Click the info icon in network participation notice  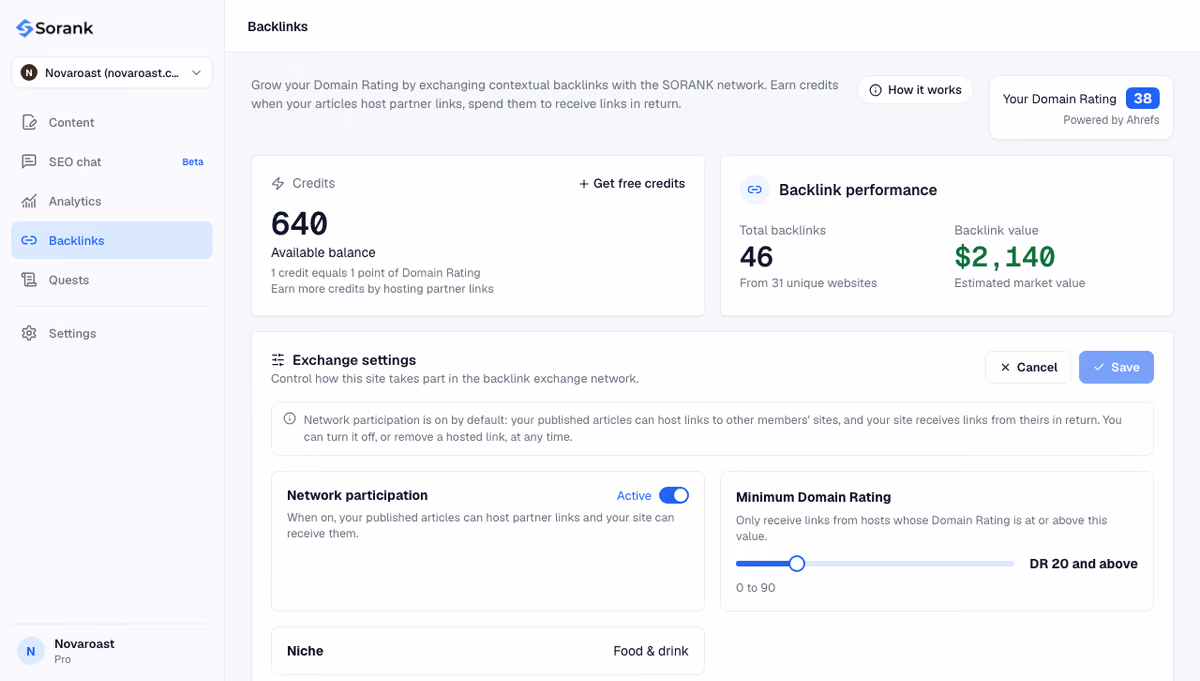pos(290,419)
